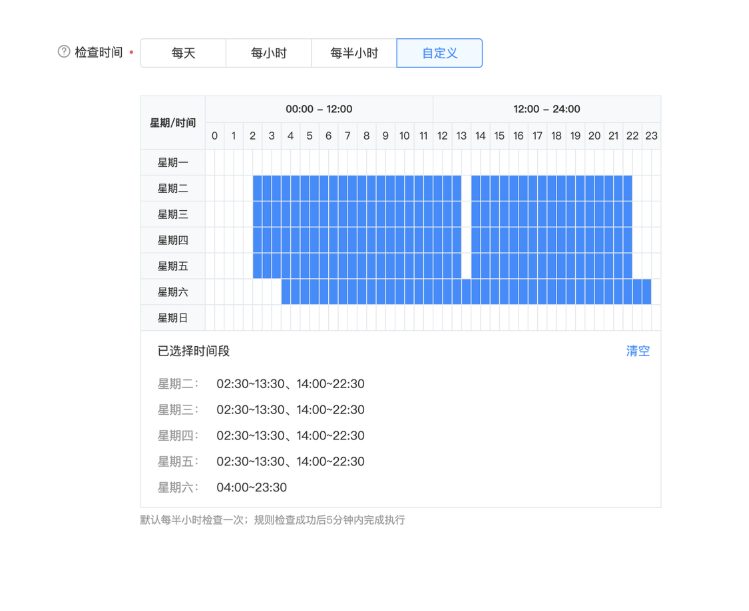This screenshot has width=749, height=611.
Task: Toggle the empty 13:30 cell on 星期四
Action: (x=466, y=240)
